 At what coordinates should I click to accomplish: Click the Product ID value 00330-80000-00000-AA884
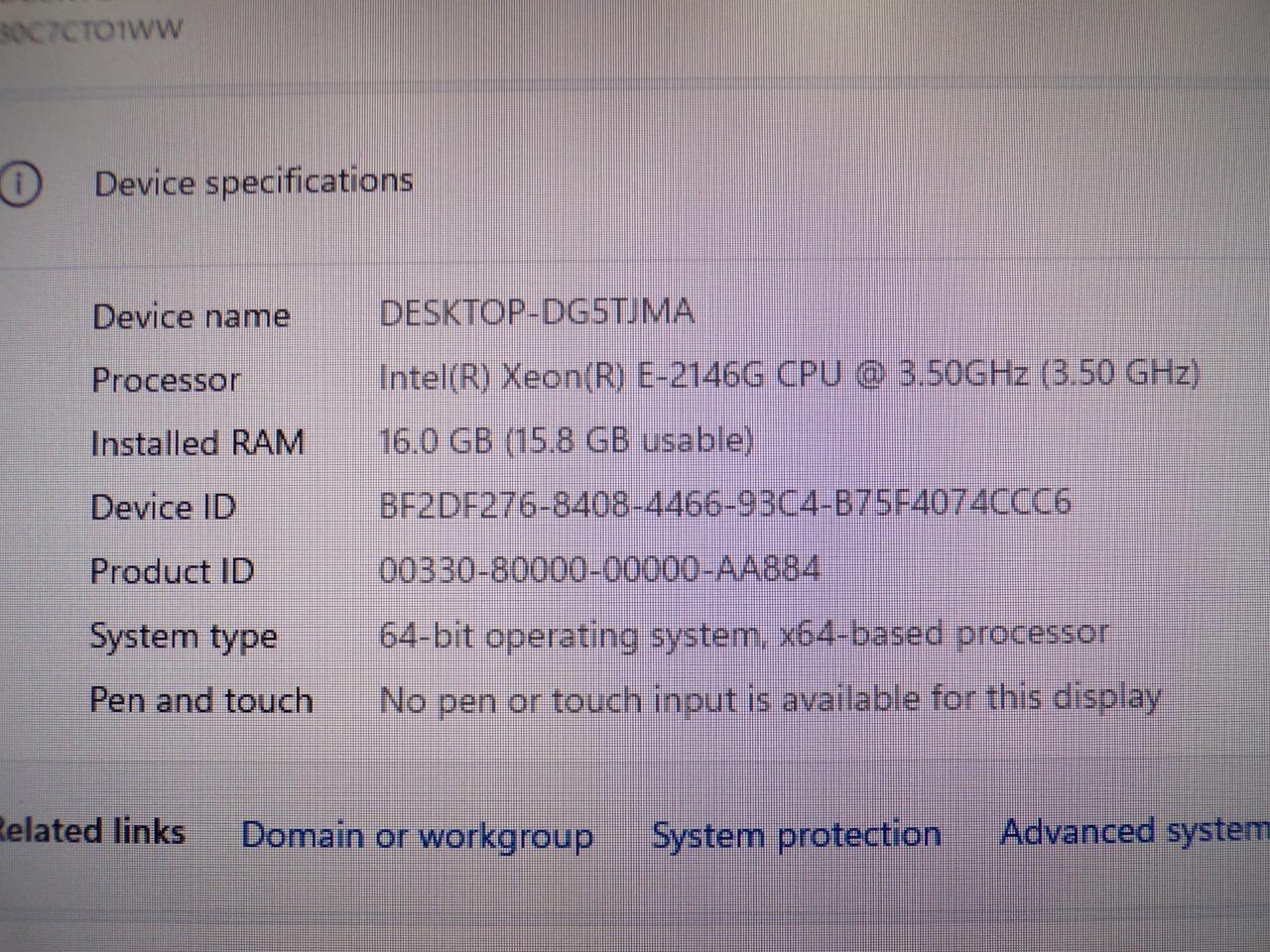(599, 569)
